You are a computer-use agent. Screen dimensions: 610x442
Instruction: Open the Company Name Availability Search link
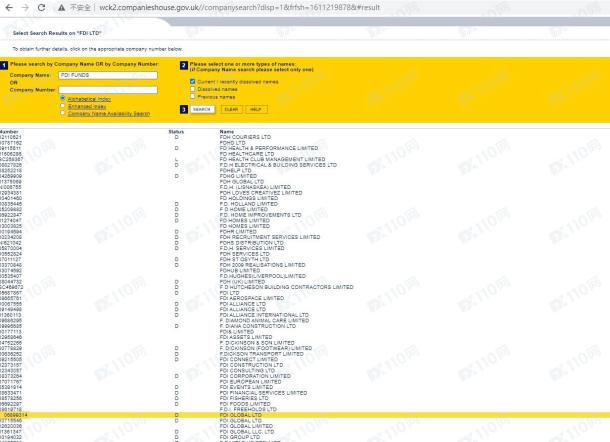pyautogui.click(x=109, y=114)
